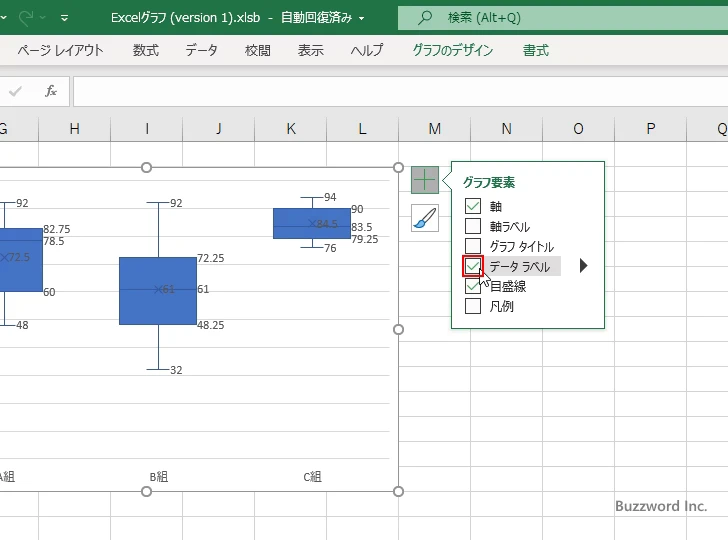Select column header N
This screenshot has width=728, height=540.
point(506,128)
